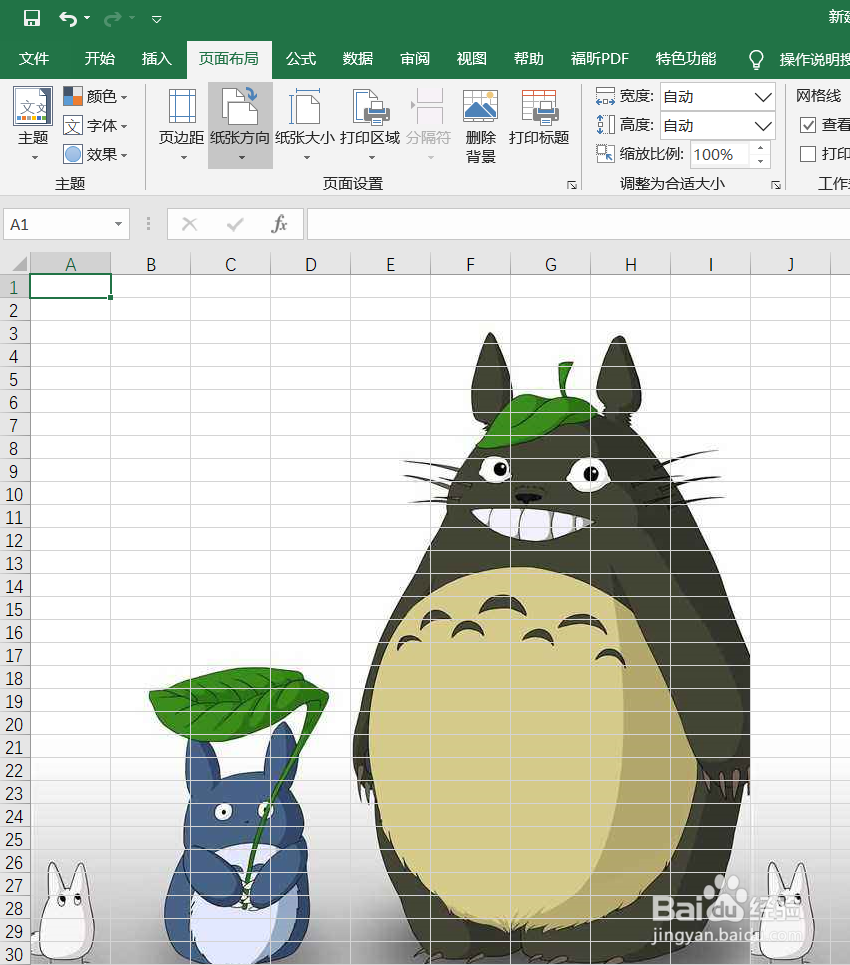Open the 特色功能 ribbon tab
Viewport: 850px width, 965px height.
pos(686,58)
